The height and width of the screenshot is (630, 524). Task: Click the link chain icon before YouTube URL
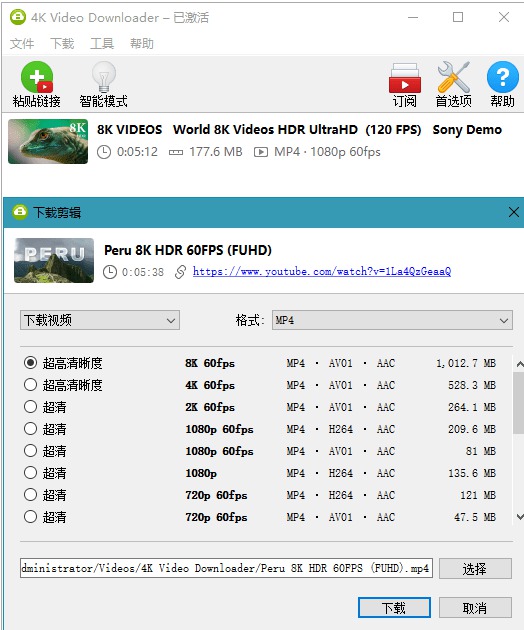tap(180, 272)
